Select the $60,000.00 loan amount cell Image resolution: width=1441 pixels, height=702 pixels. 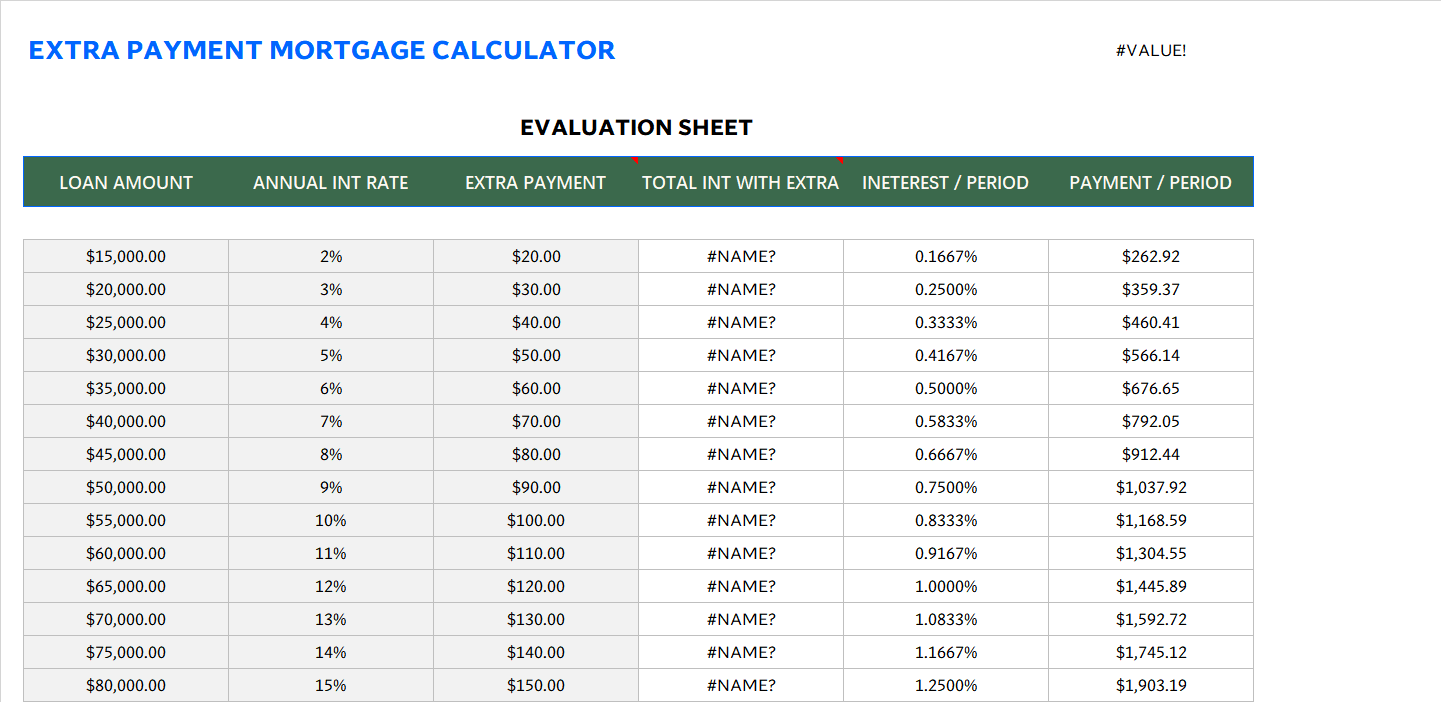click(126, 553)
